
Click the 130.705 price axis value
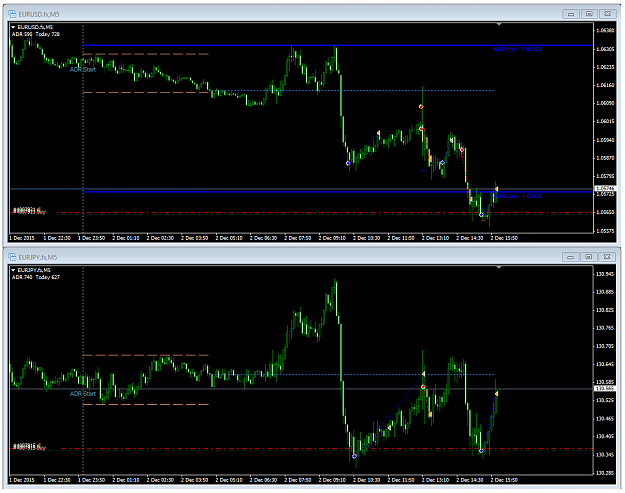[x=605, y=346]
